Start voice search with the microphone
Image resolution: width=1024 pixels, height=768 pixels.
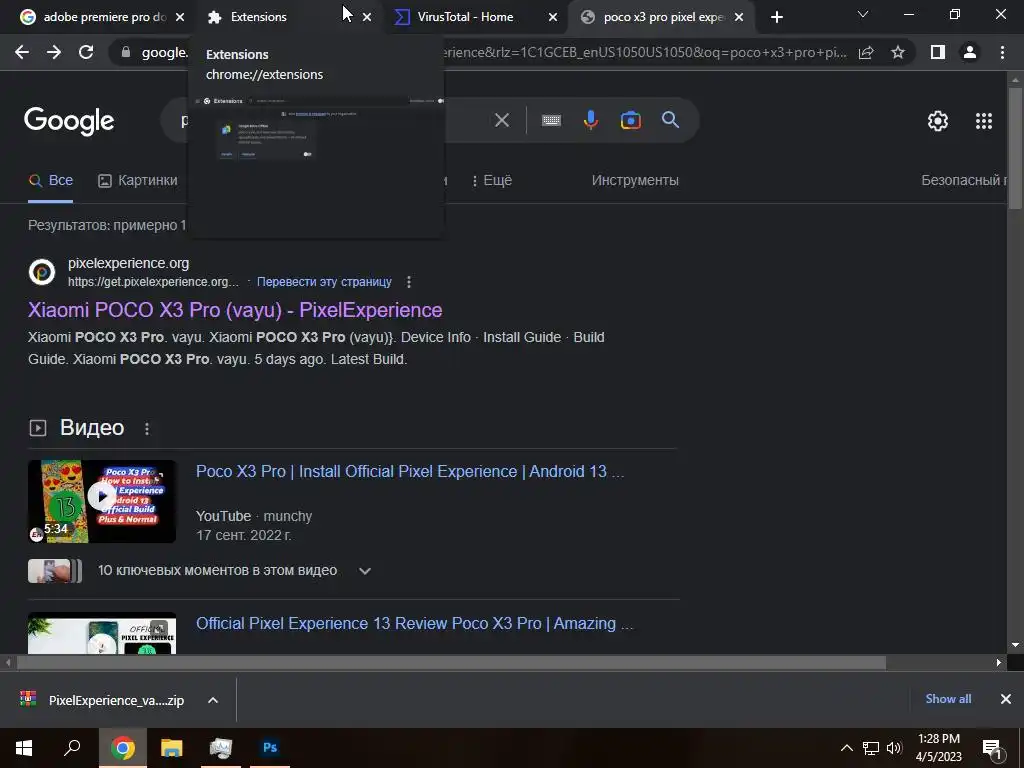click(591, 120)
